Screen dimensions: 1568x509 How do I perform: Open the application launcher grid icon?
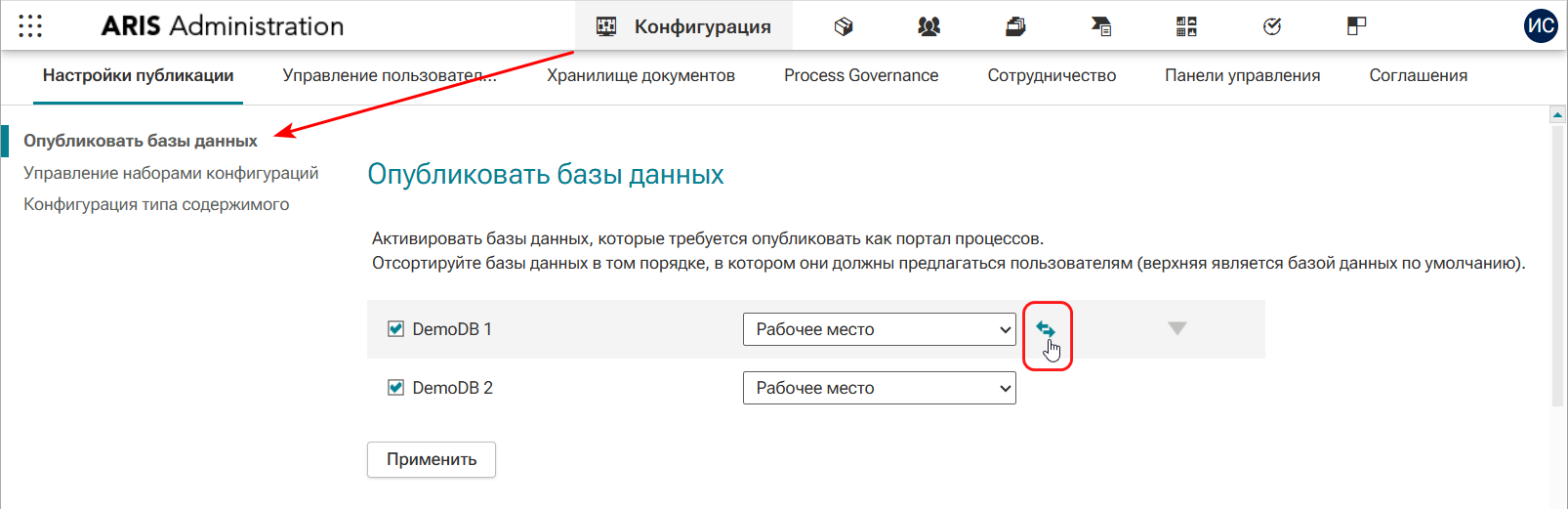(x=30, y=26)
